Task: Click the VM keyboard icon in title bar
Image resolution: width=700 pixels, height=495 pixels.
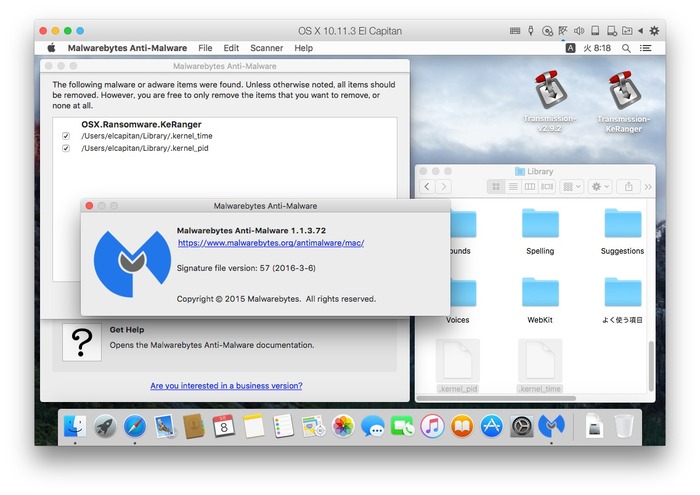Action: pyautogui.click(x=515, y=30)
